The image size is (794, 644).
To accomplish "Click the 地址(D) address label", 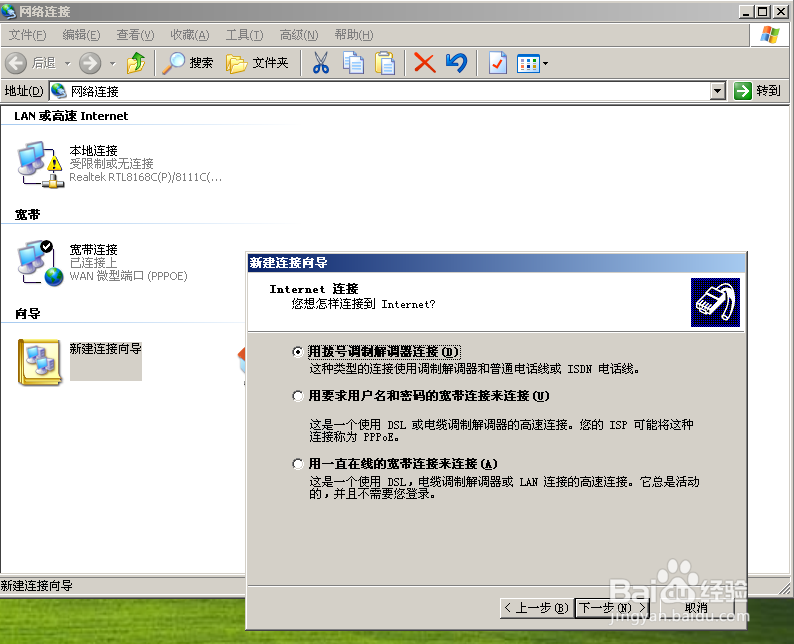I will (x=23, y=91).
